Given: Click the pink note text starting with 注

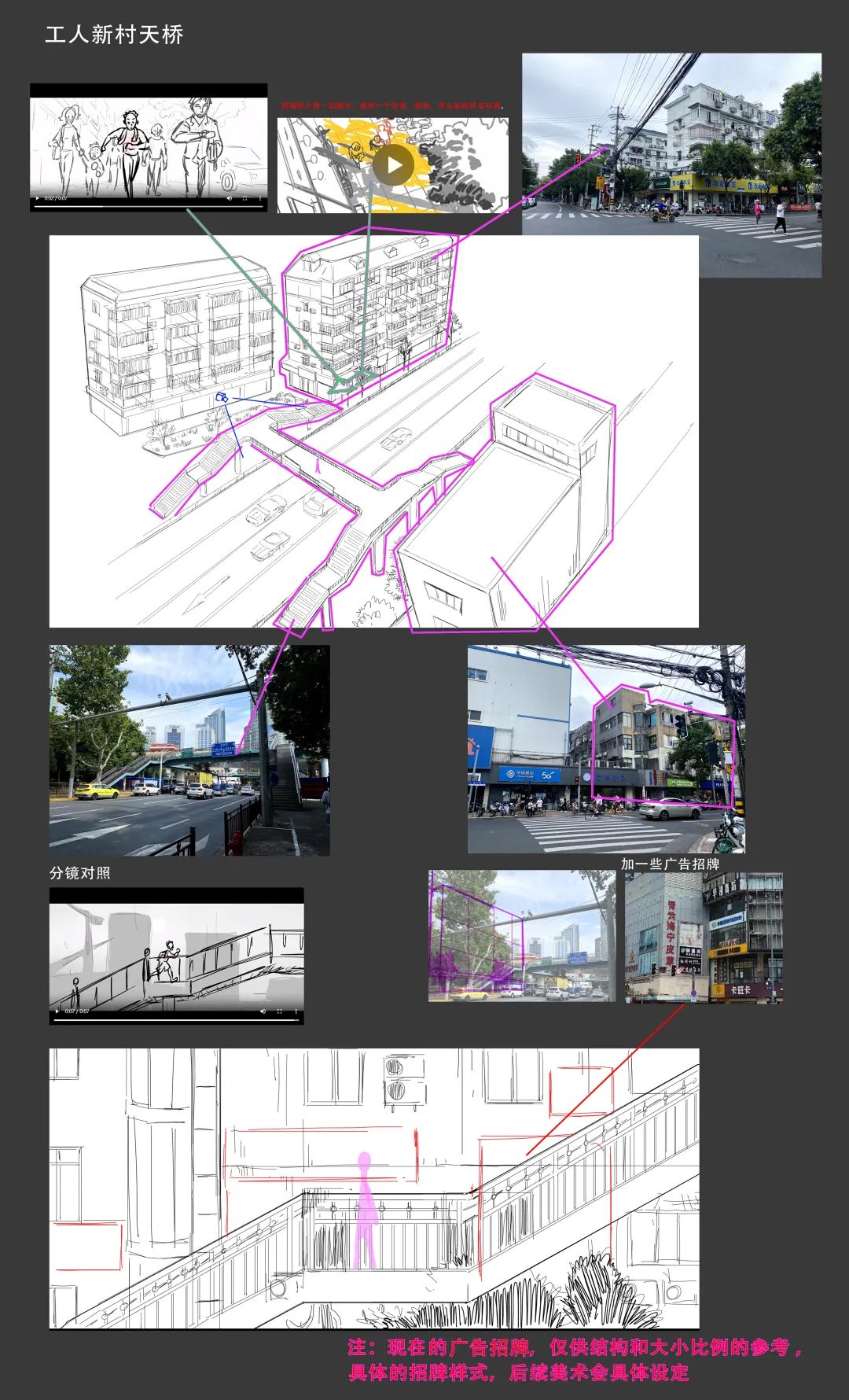Looking at the screenshot, I should 574,1360.
